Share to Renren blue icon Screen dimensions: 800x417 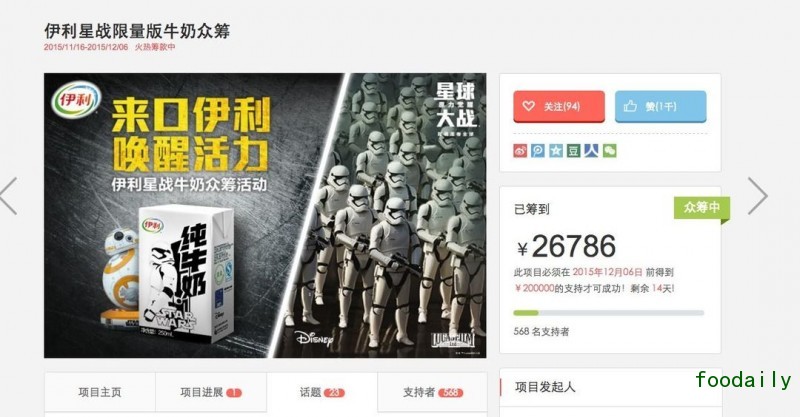coord(591,151)
